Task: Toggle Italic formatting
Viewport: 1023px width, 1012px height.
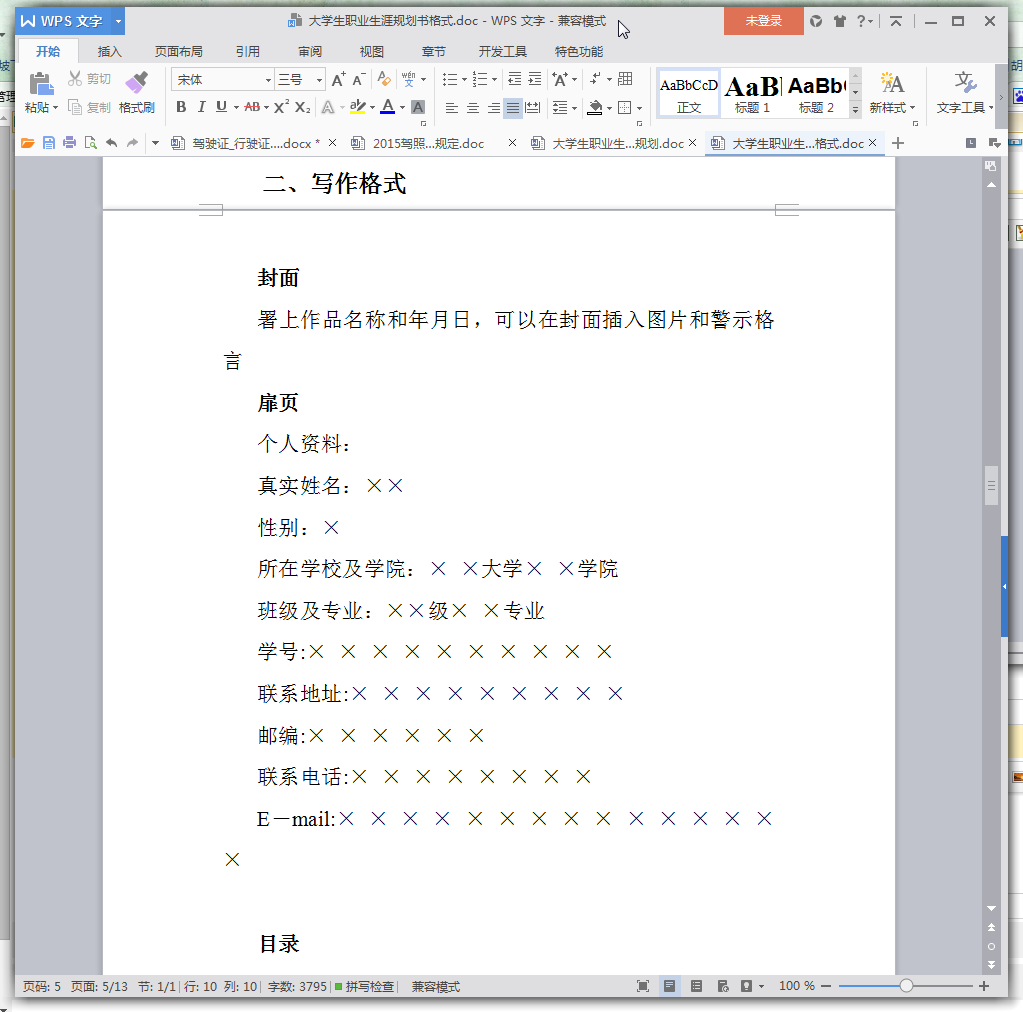Action: click(x=201, y=107)
